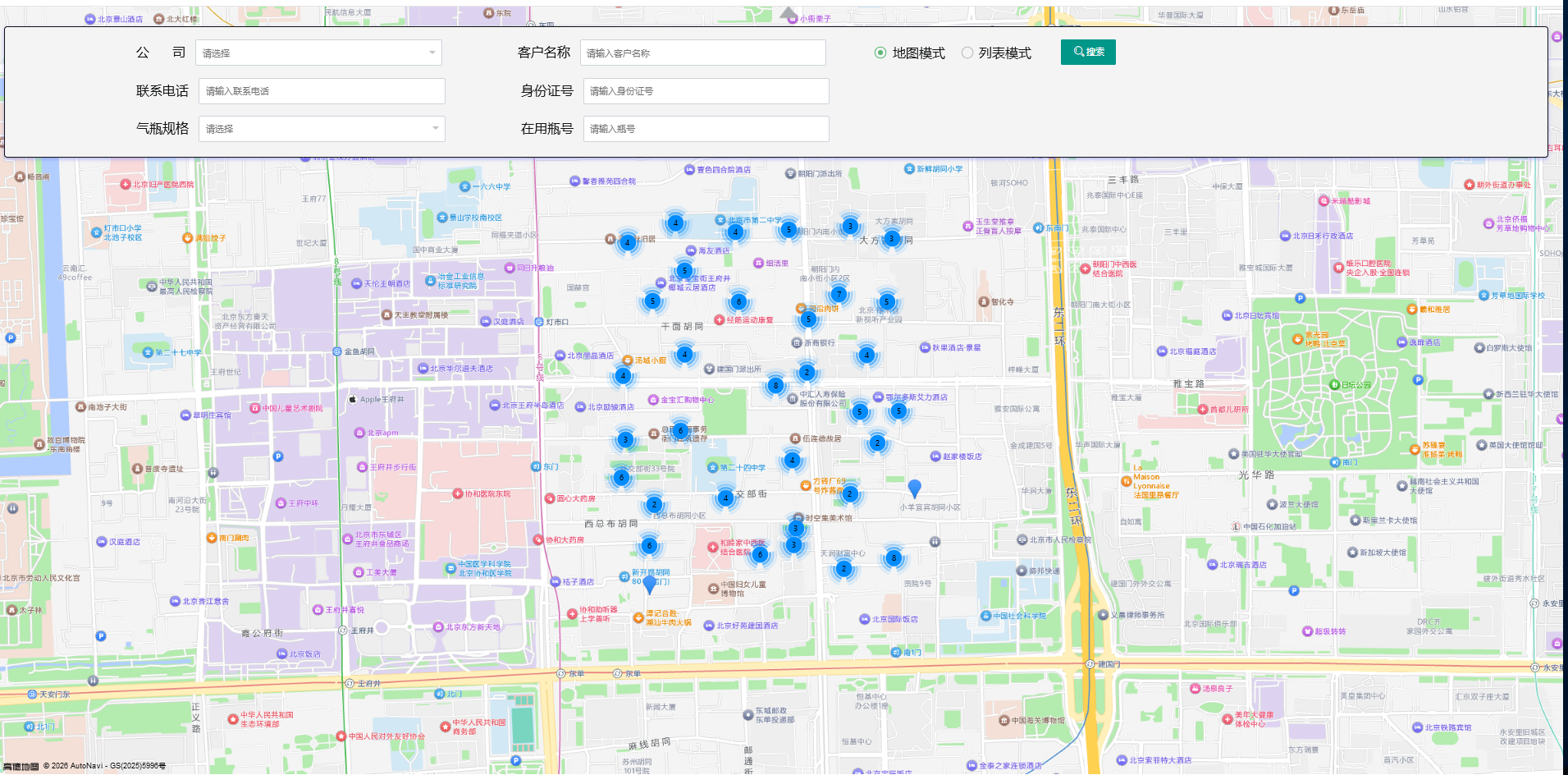Click the 北京饭店 hotel icon
This screenshot has height=775, width=1568.
281,654
